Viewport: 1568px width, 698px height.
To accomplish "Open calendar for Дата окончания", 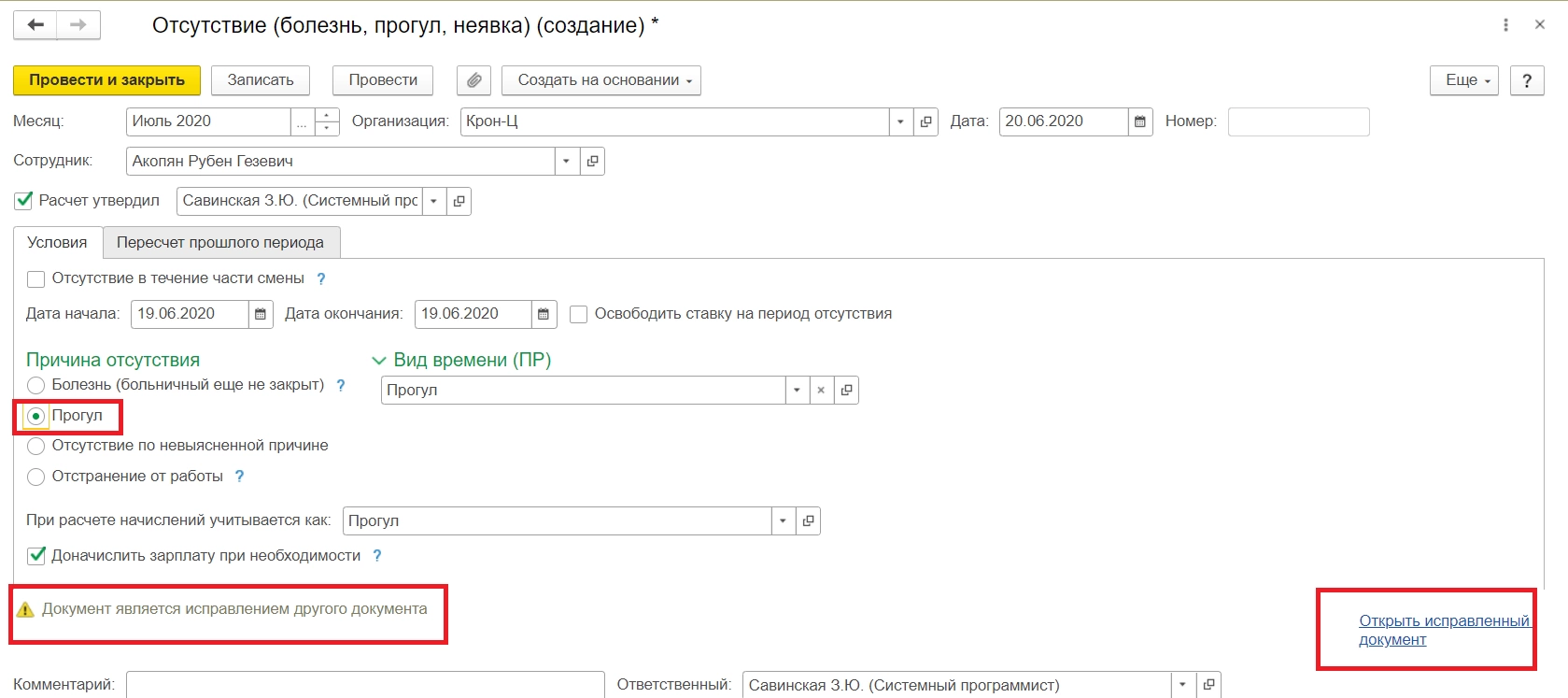I will pyautogui.click(x=544, y=314).
